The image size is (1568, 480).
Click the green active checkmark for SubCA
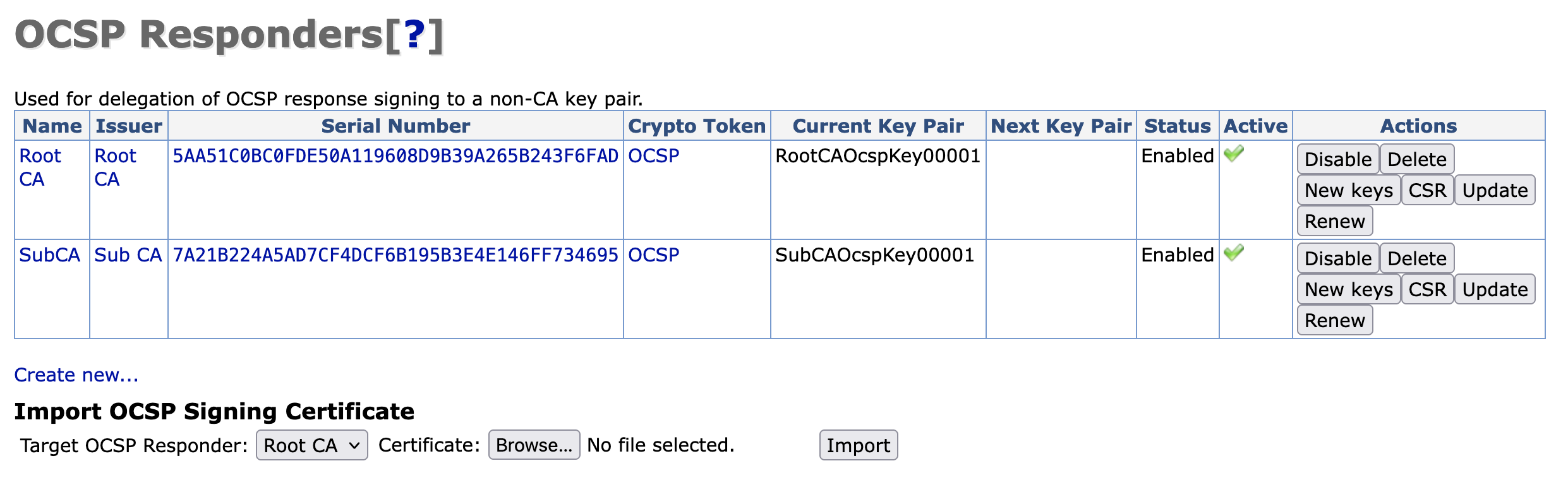(x=1233, y=253)
